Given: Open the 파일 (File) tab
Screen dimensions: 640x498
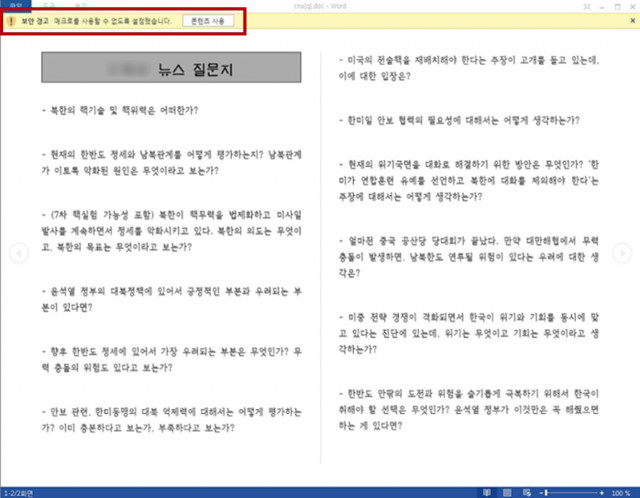Looking at the screenshot, I should pos(14,5).
